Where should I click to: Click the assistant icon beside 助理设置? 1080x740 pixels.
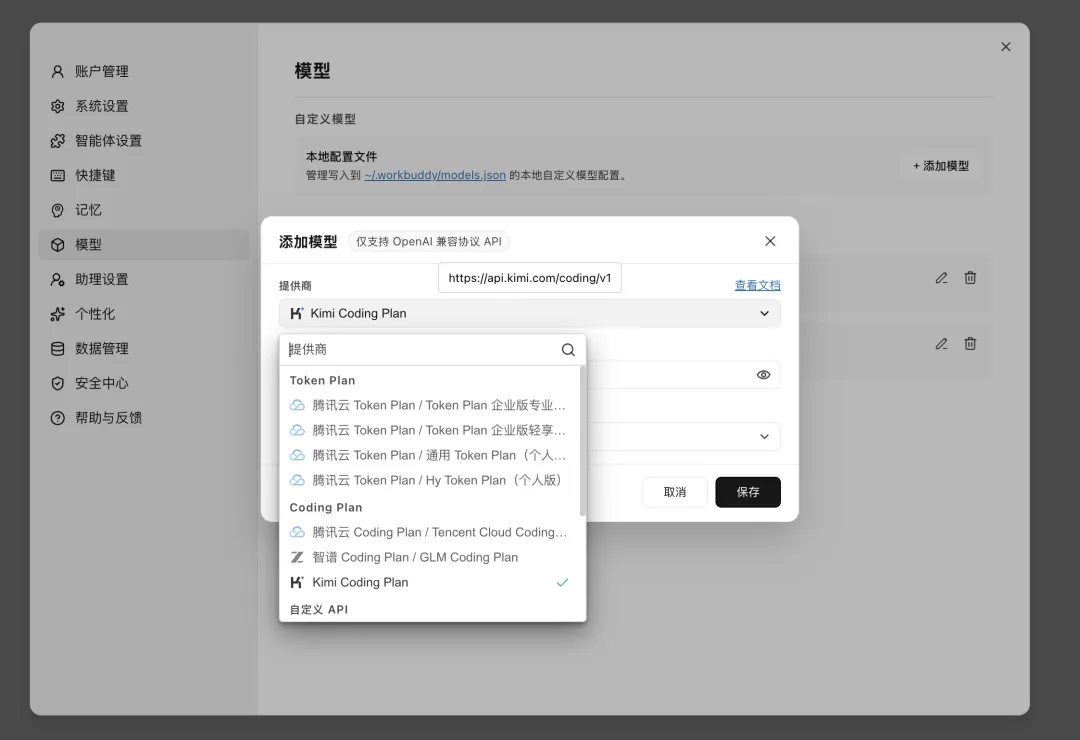coord(58,279)
